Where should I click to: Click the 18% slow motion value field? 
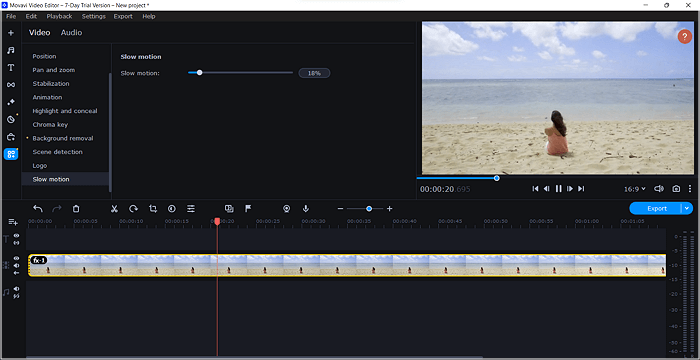(x=314, y=73)
